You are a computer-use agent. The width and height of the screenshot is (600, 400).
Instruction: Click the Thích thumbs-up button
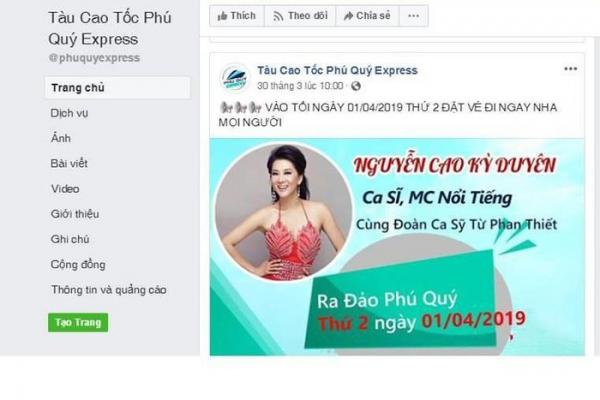[237, 16]
